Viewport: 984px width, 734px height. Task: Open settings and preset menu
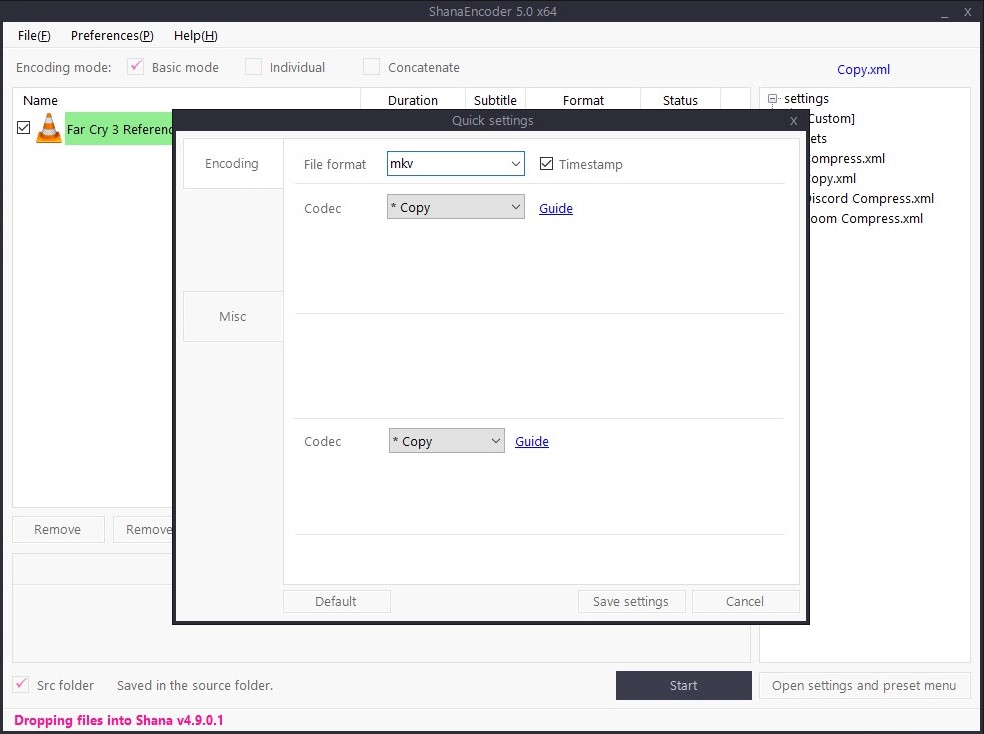864,685
